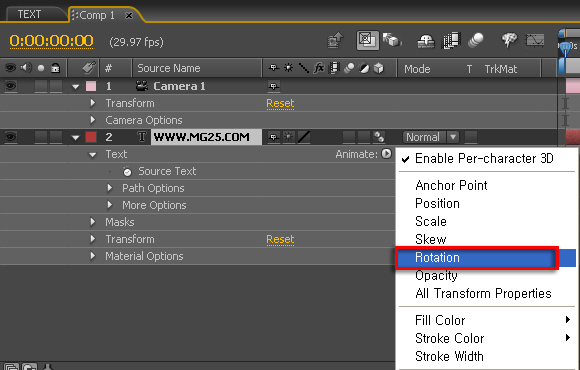Click the Label tag column header icon
Screen dimensions: 580x370
click(x=89, y=67)
